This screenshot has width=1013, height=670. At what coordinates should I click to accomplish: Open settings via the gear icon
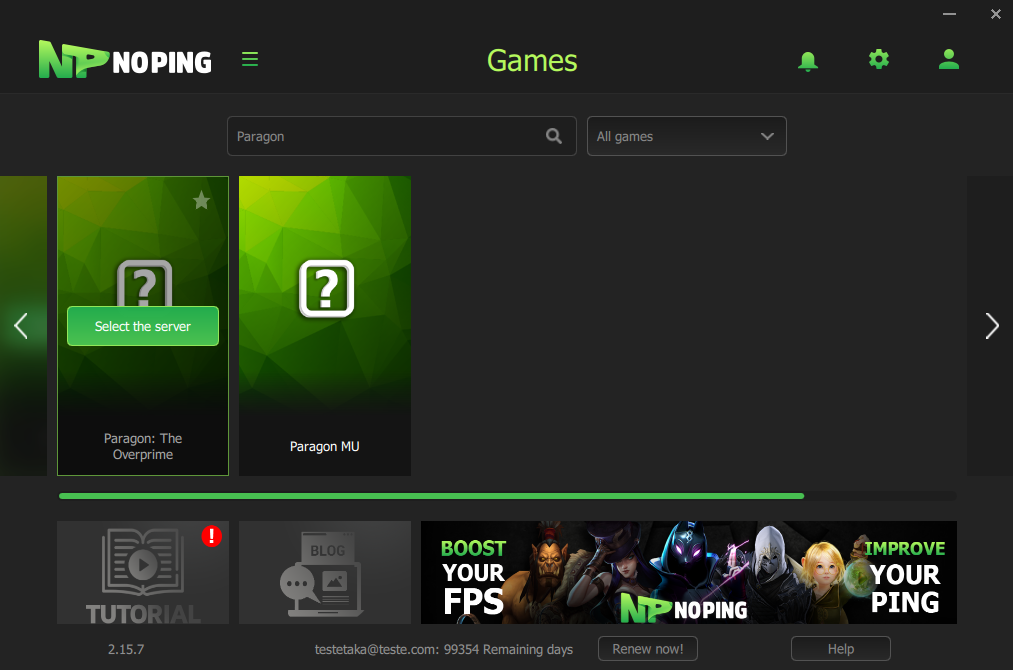pos(879,59)
